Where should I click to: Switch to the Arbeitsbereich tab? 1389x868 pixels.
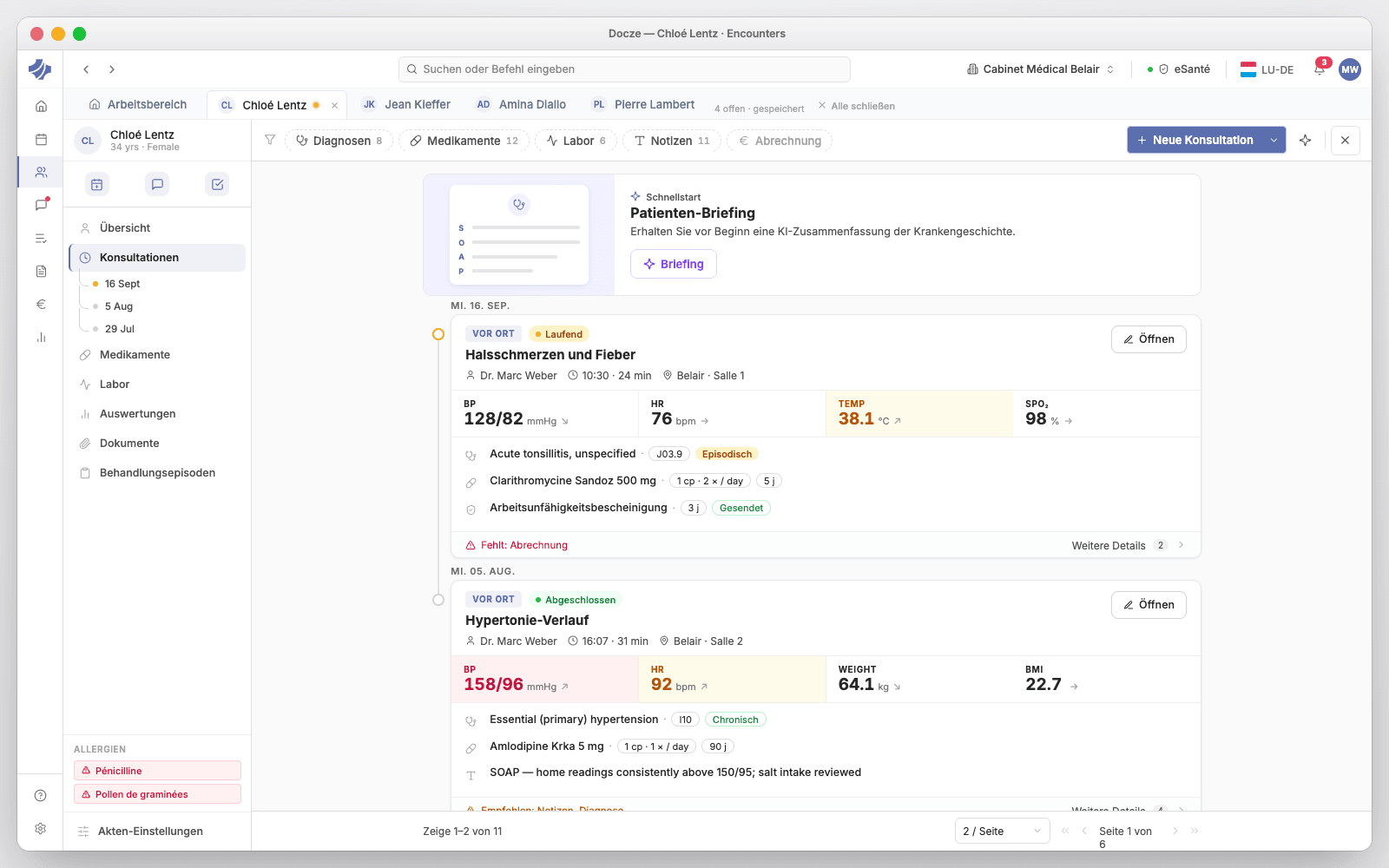138,104
